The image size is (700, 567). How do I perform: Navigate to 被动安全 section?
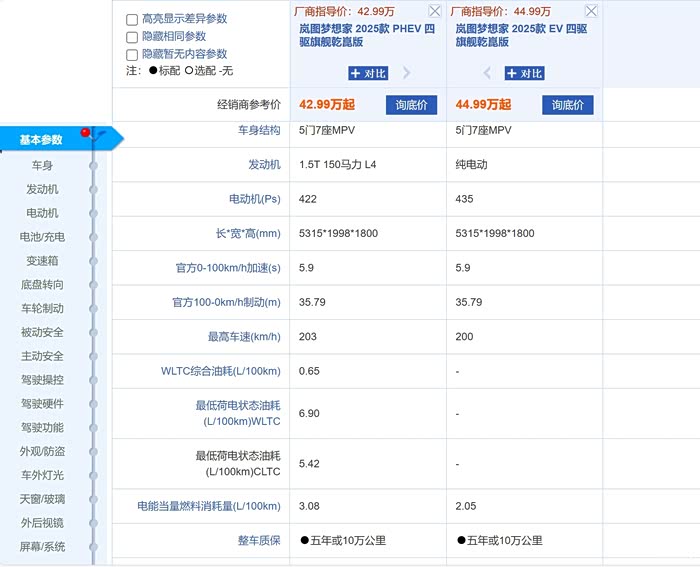coord(42,332)
